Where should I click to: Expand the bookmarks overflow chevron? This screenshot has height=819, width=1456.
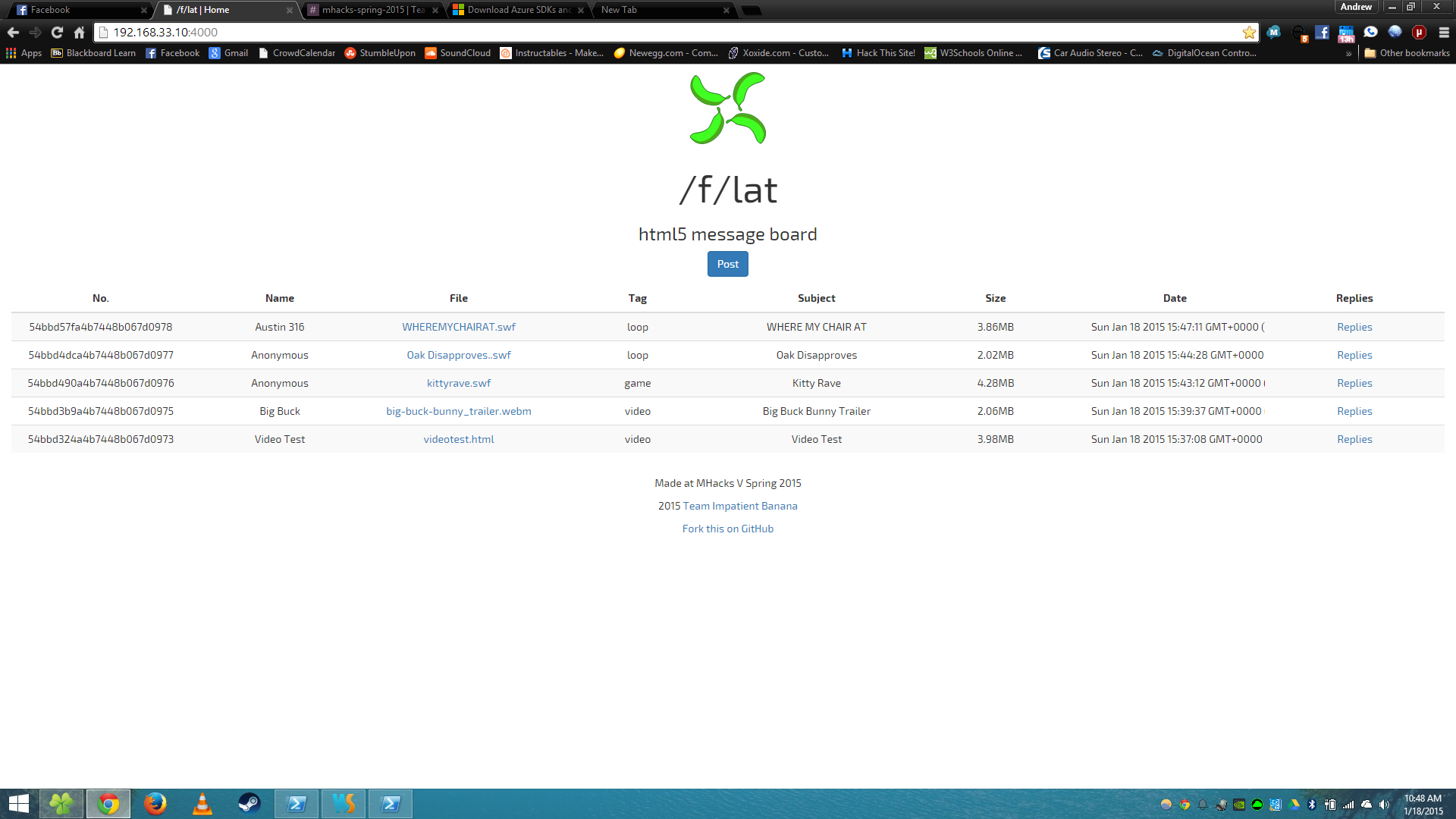point(1348,53)
